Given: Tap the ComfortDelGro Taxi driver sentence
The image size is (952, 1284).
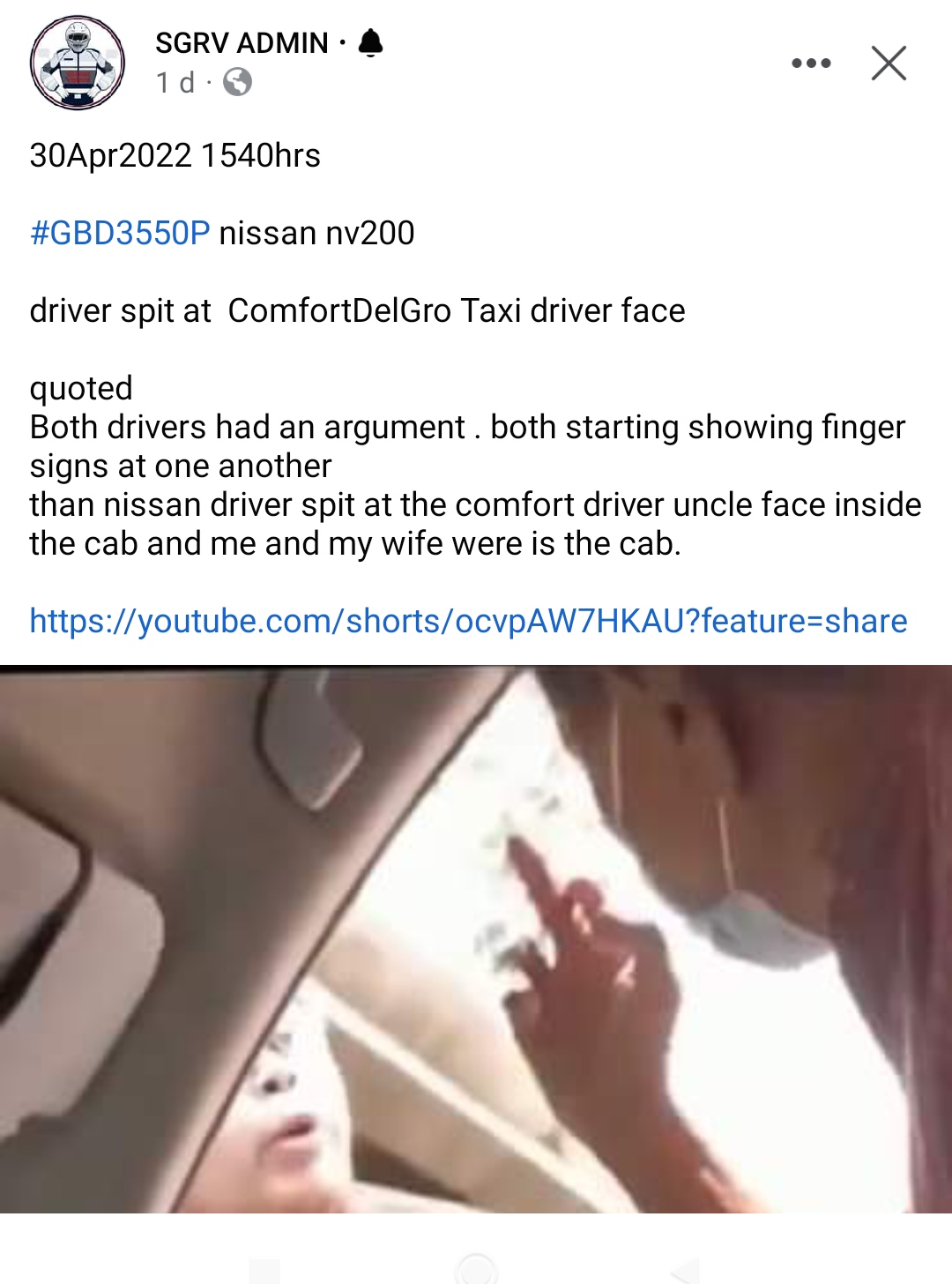Looking at the screenshot, I should point(357,310).
